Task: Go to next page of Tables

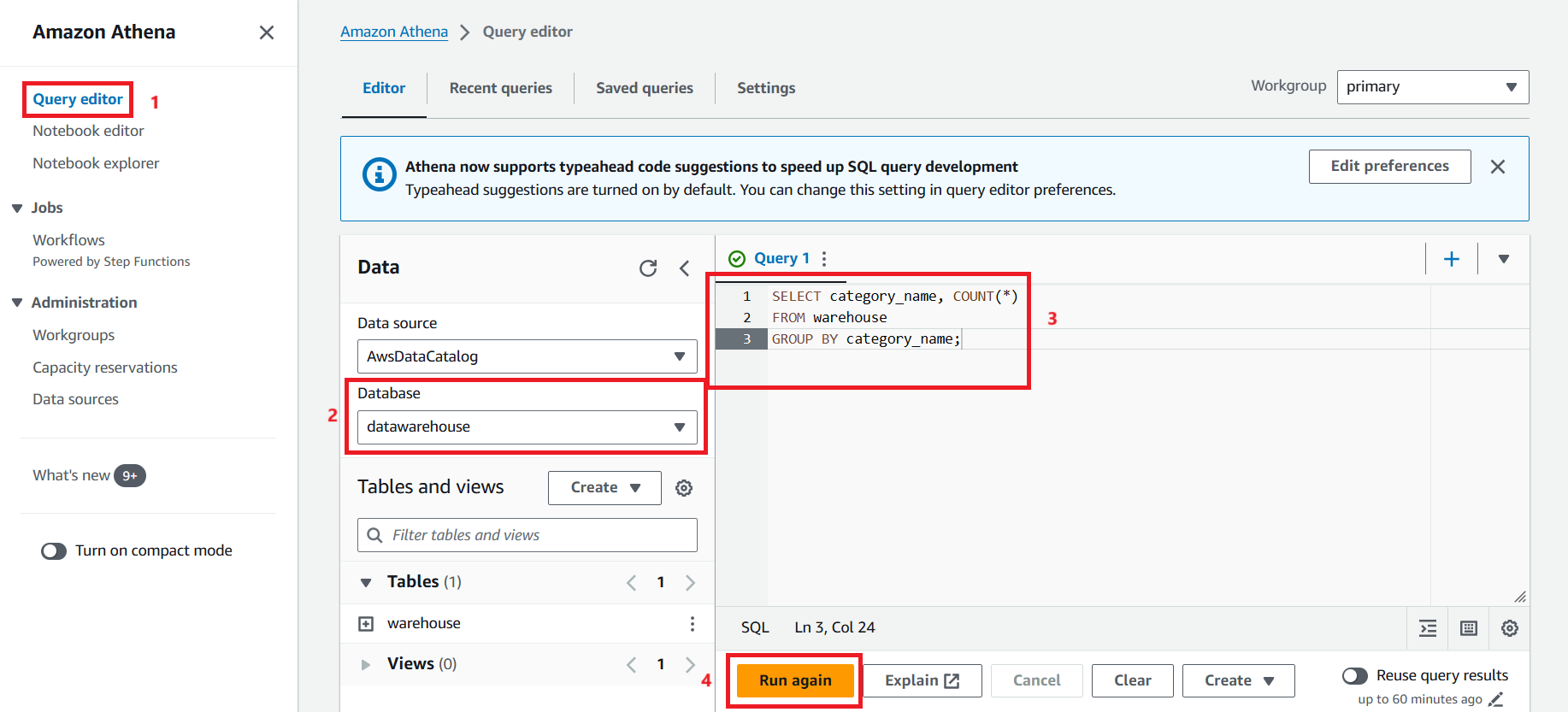Action: [x=690, y=583]
